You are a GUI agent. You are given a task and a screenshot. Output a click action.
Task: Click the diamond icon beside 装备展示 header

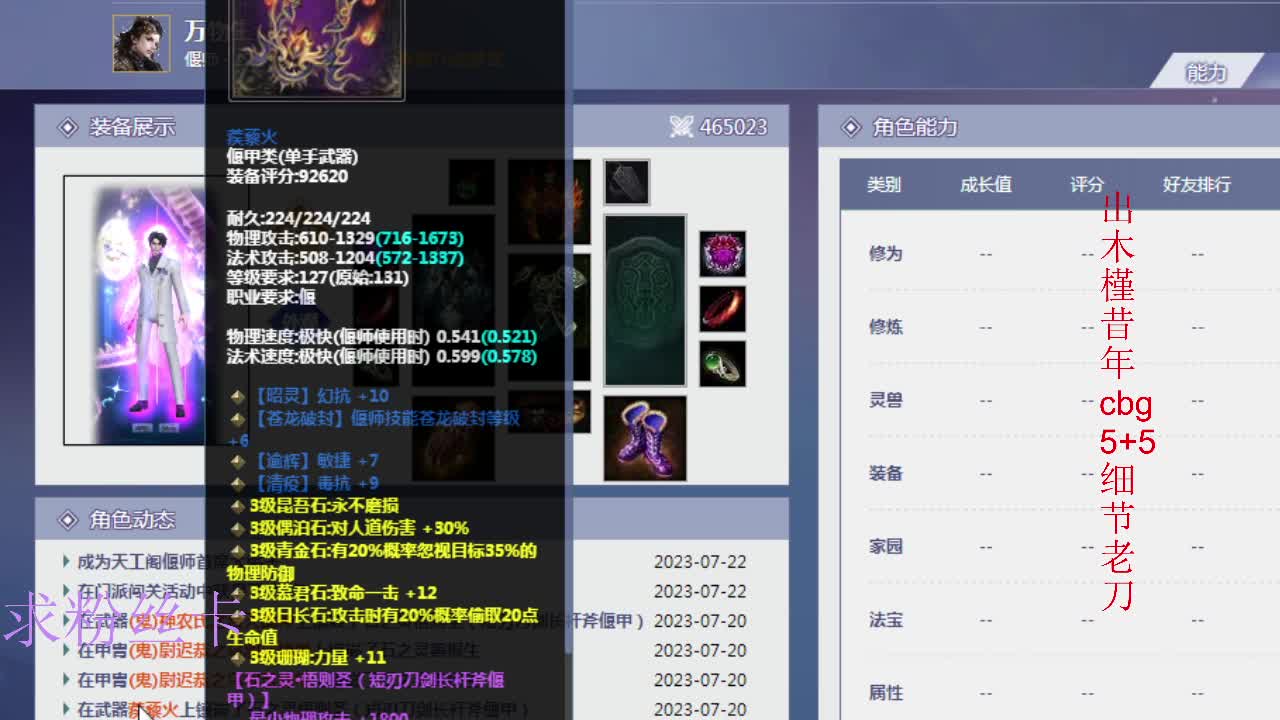click(66, 128)
